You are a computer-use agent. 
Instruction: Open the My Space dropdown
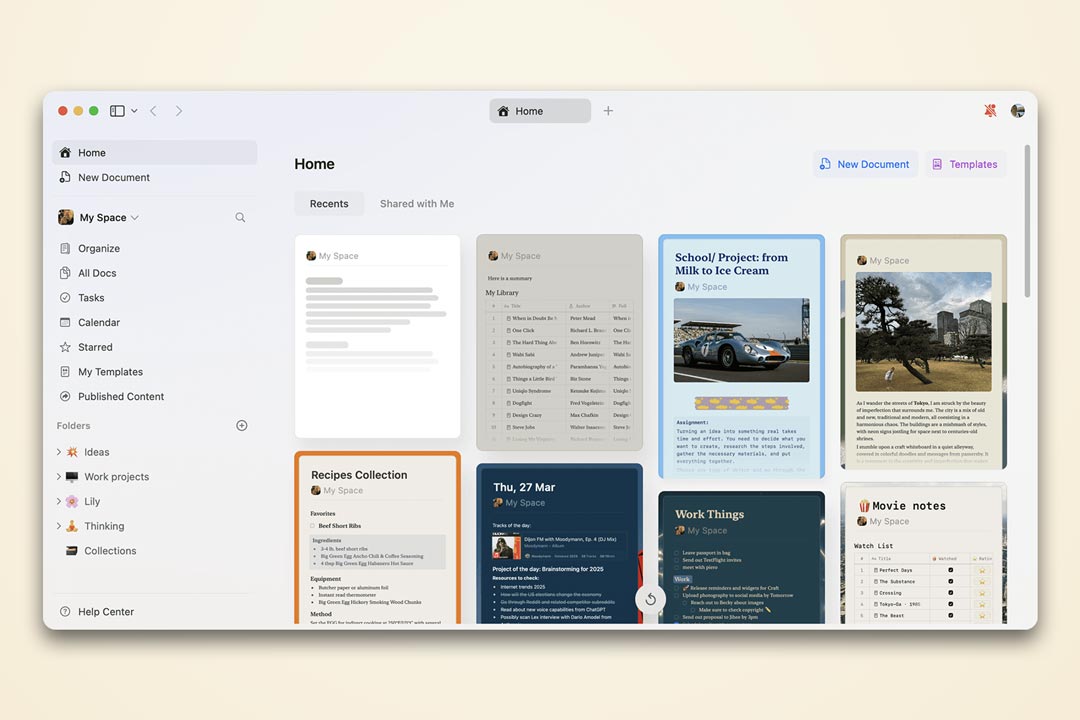click(x=108, y=217)
